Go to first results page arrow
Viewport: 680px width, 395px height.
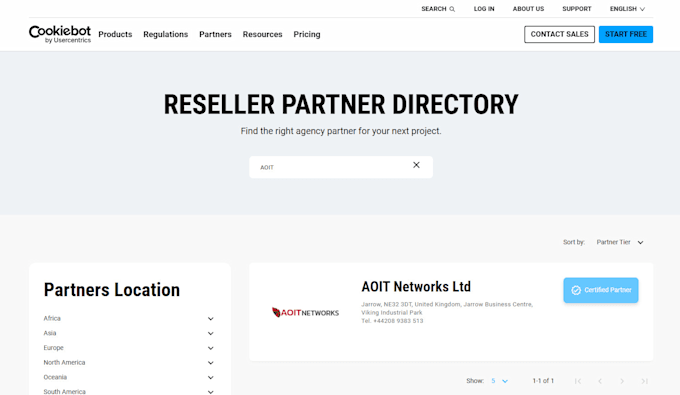pos(578,381)
